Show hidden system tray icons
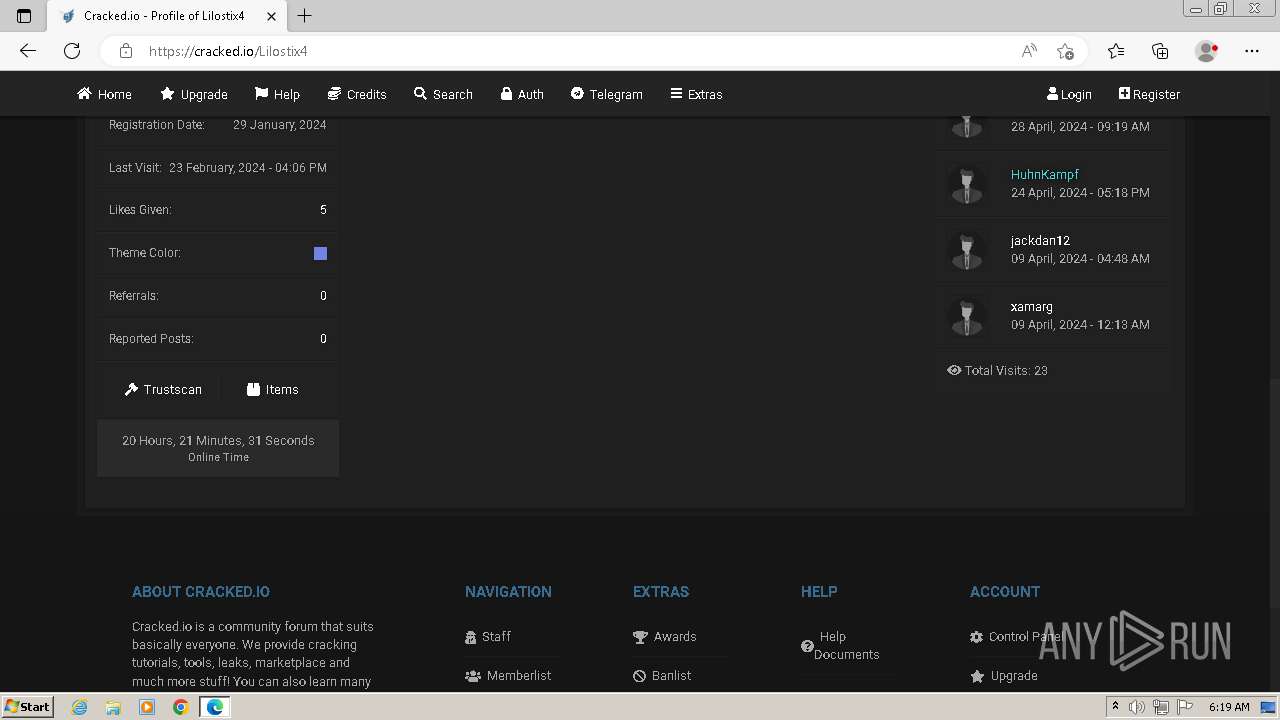This screenshot has height=720, width=1280. coord(1115,707)
